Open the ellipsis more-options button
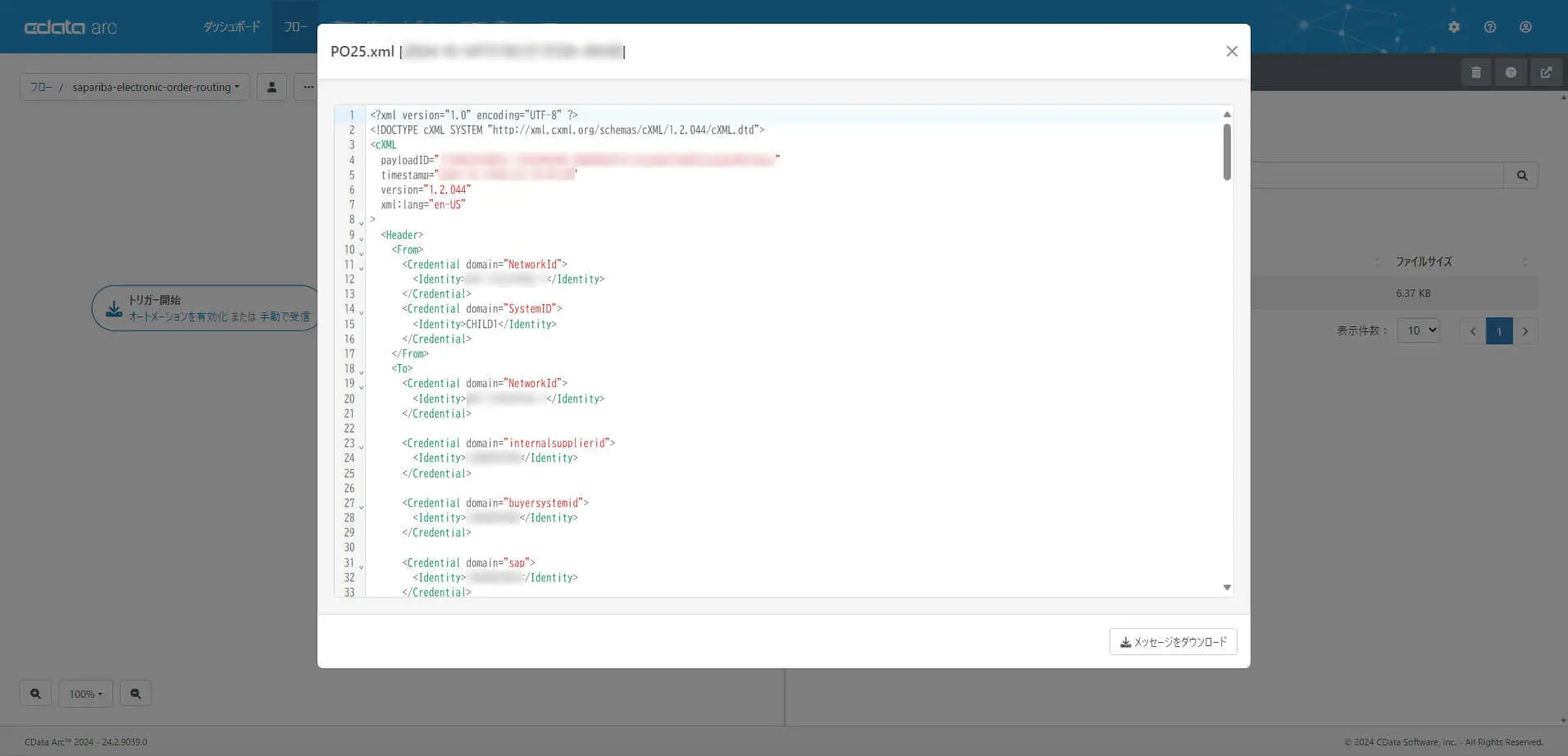 tap(308, 87)
